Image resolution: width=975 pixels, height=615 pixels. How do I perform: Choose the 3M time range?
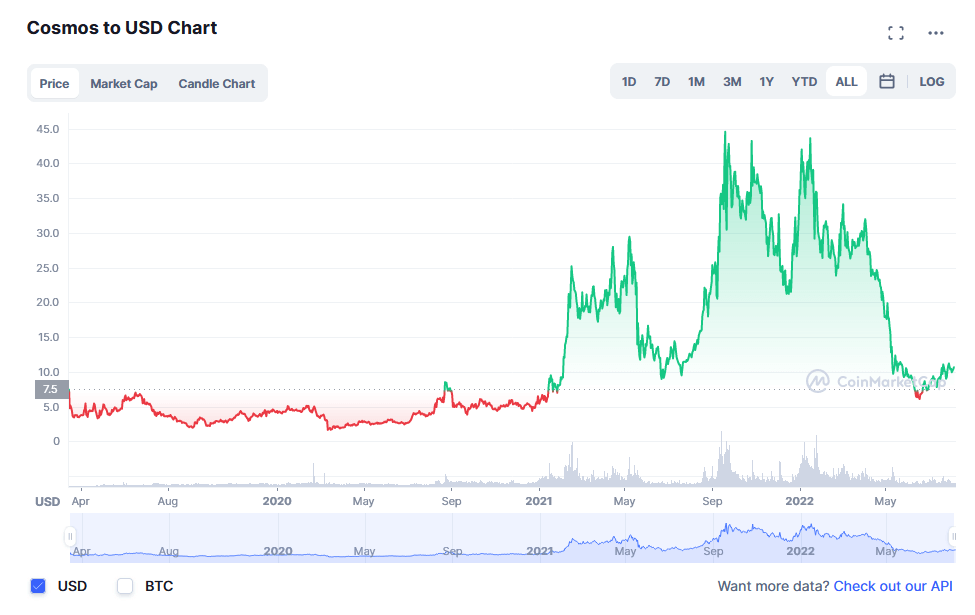coord(732,82)
